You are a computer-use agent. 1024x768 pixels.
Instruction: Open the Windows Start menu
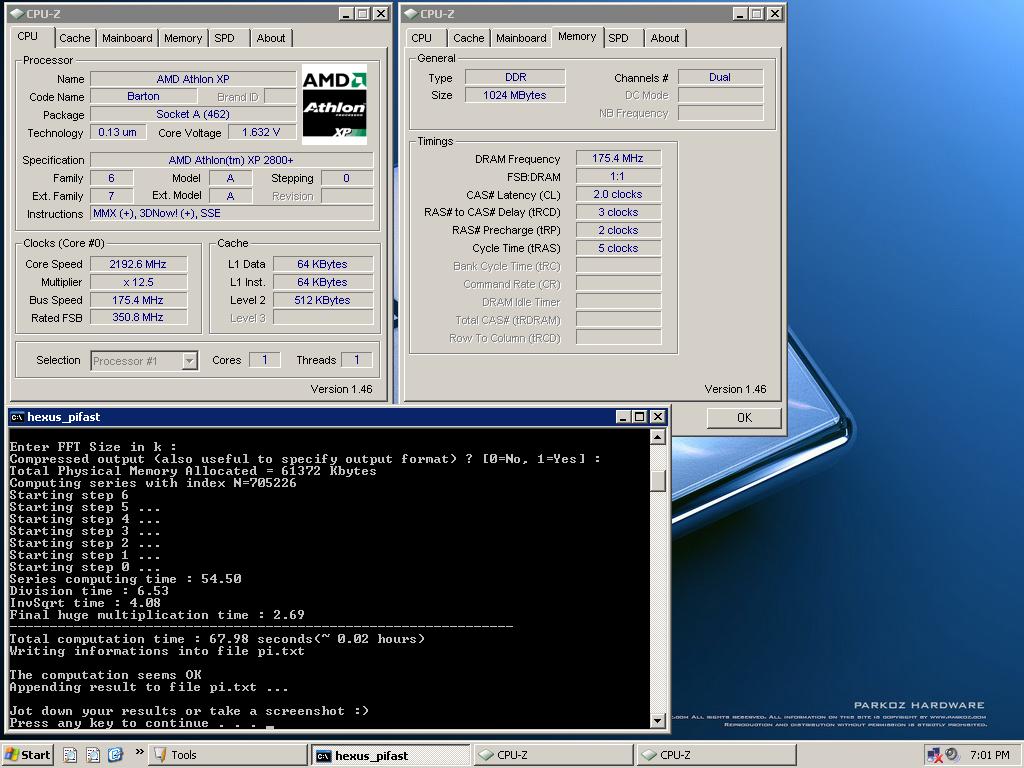[27, 755]
